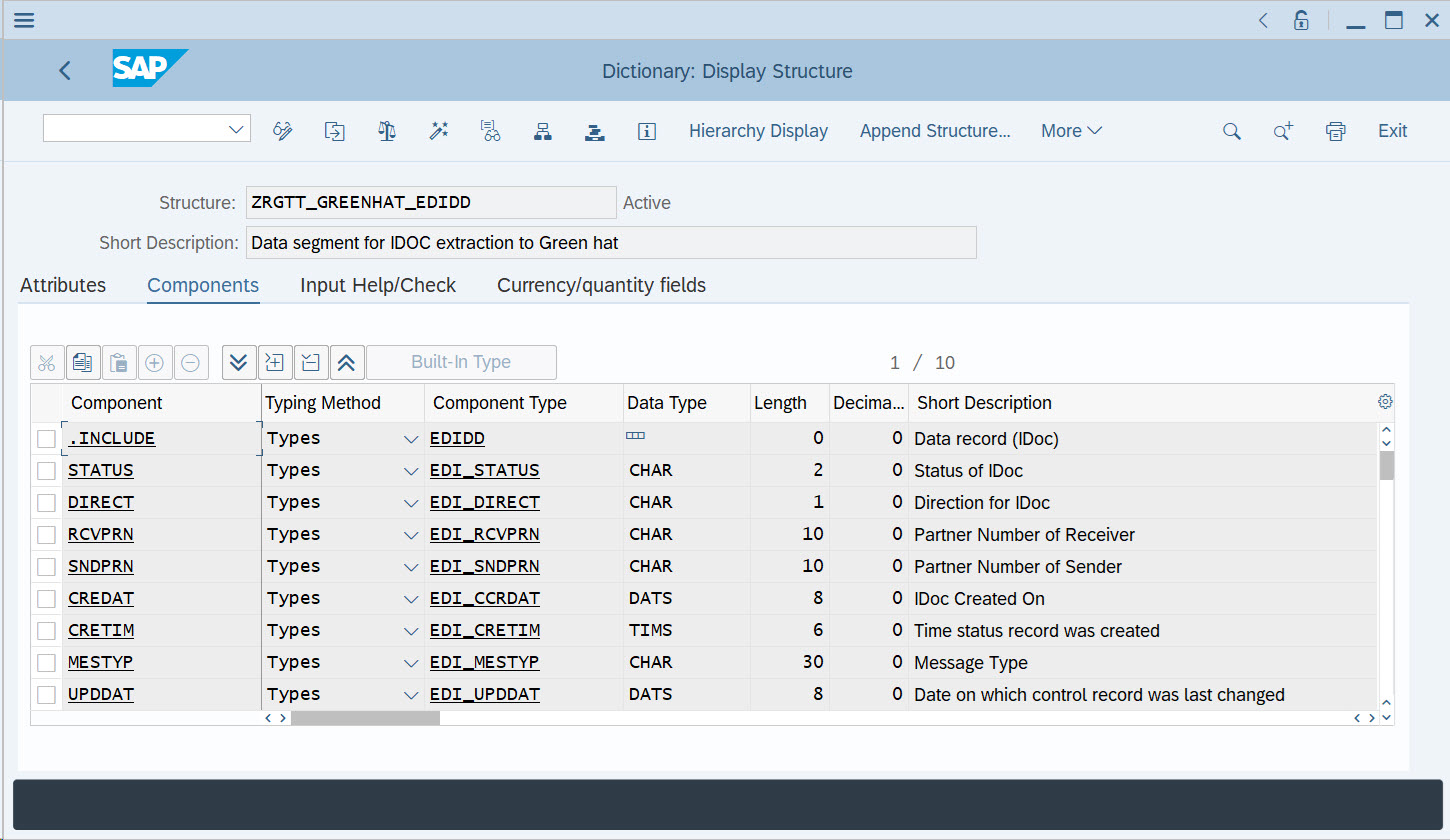The height and width of the screenshot is (840, 1450).
Task: Open Typing Method dropdown for DIRECT row
Action: click(x=410, y=503)
